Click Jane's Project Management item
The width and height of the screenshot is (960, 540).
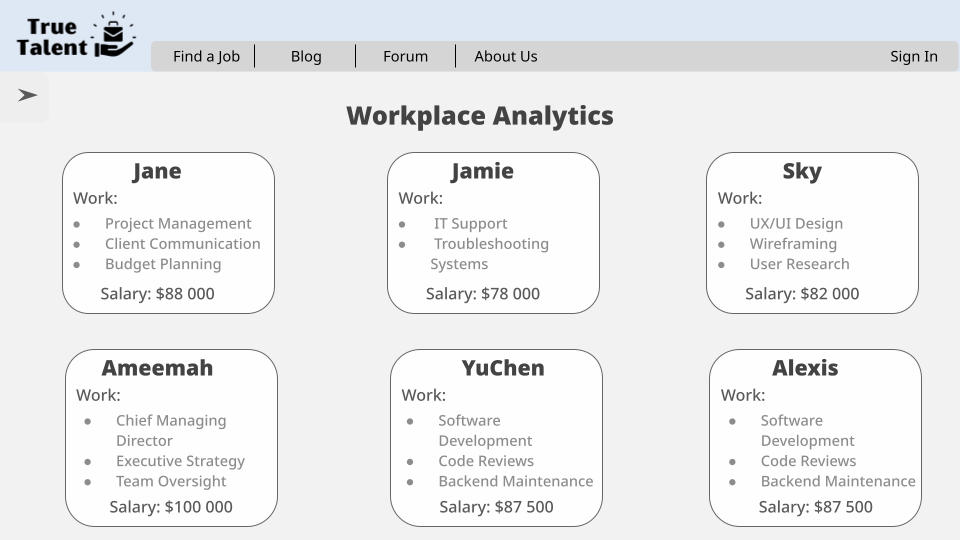178,223
